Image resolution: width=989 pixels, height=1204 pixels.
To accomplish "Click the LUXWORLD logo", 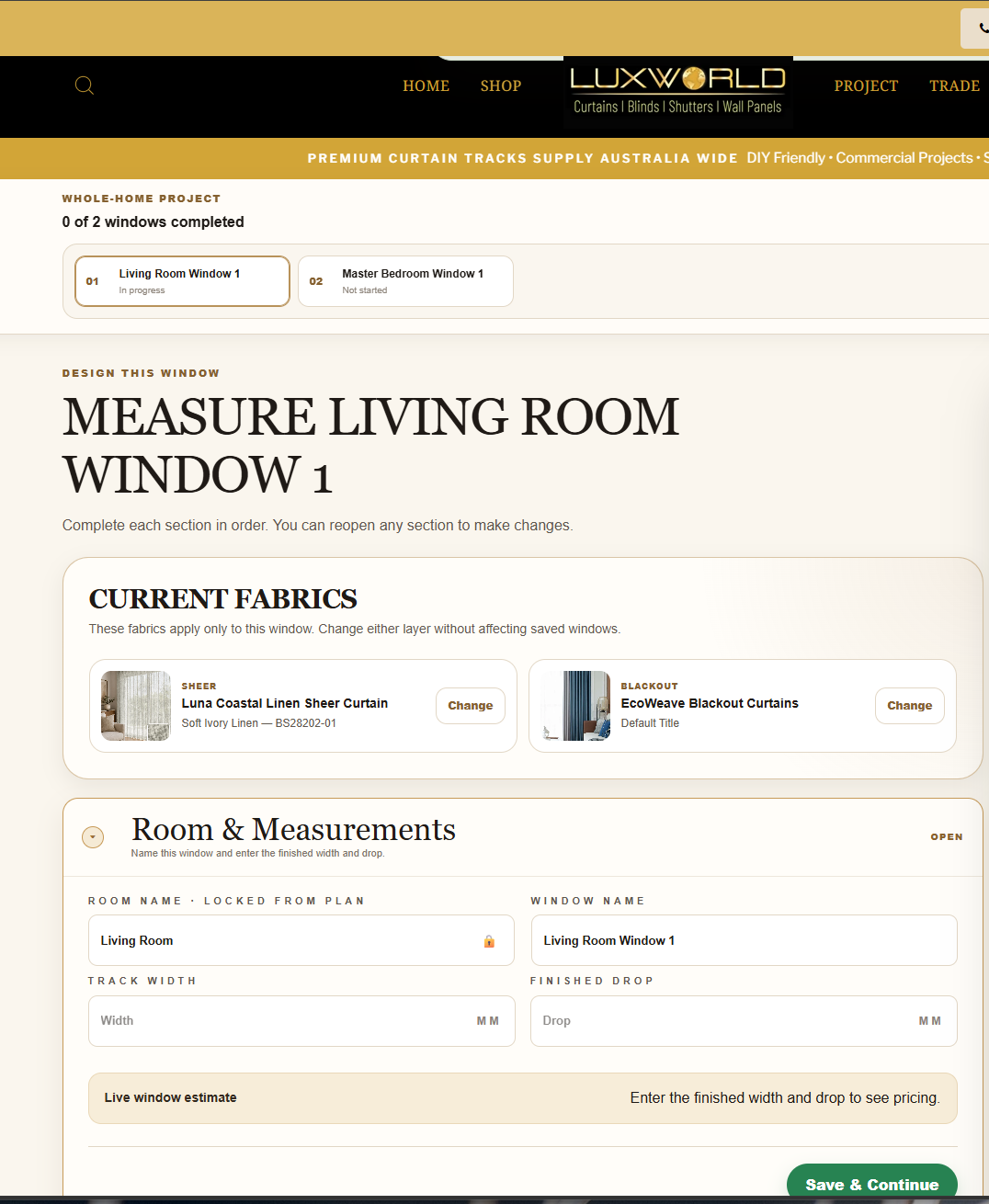I will (678, 91).
